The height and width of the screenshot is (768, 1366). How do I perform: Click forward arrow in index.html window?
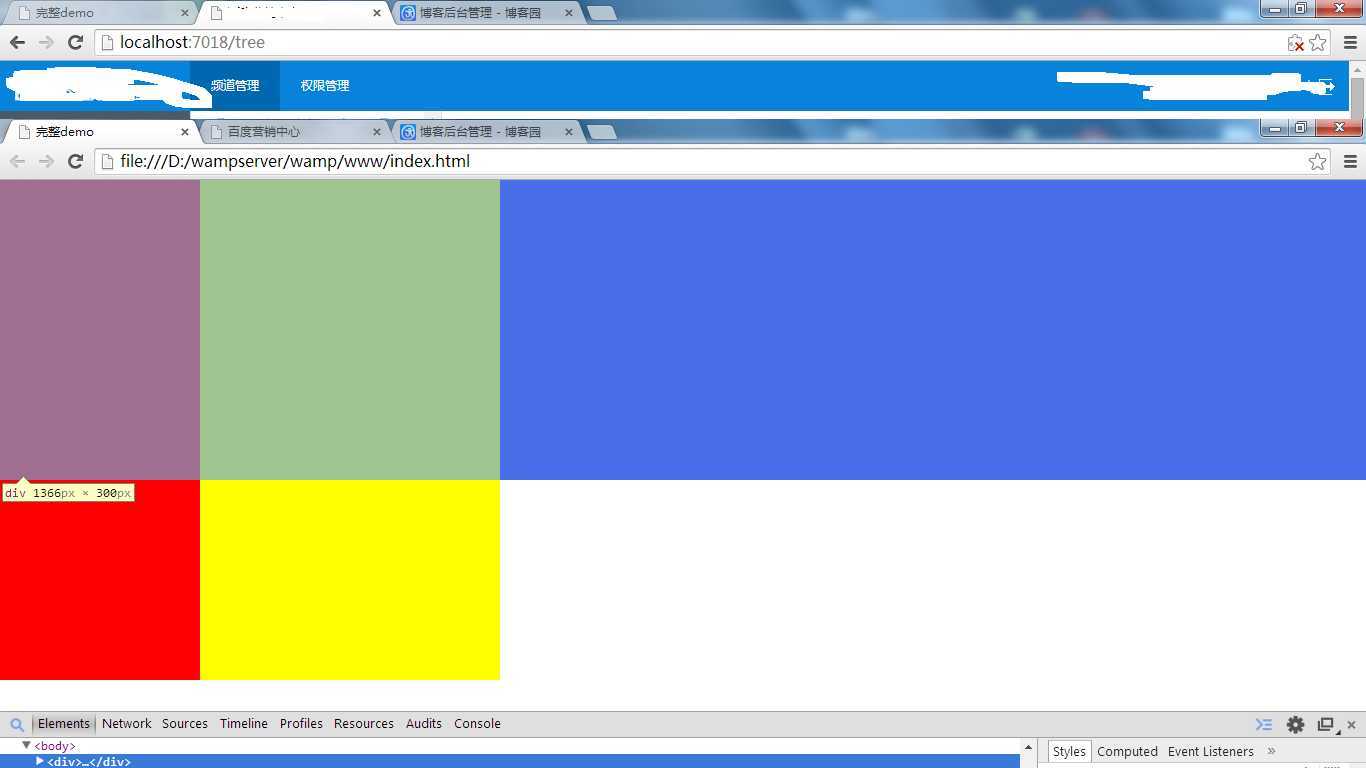click(46, 161)
